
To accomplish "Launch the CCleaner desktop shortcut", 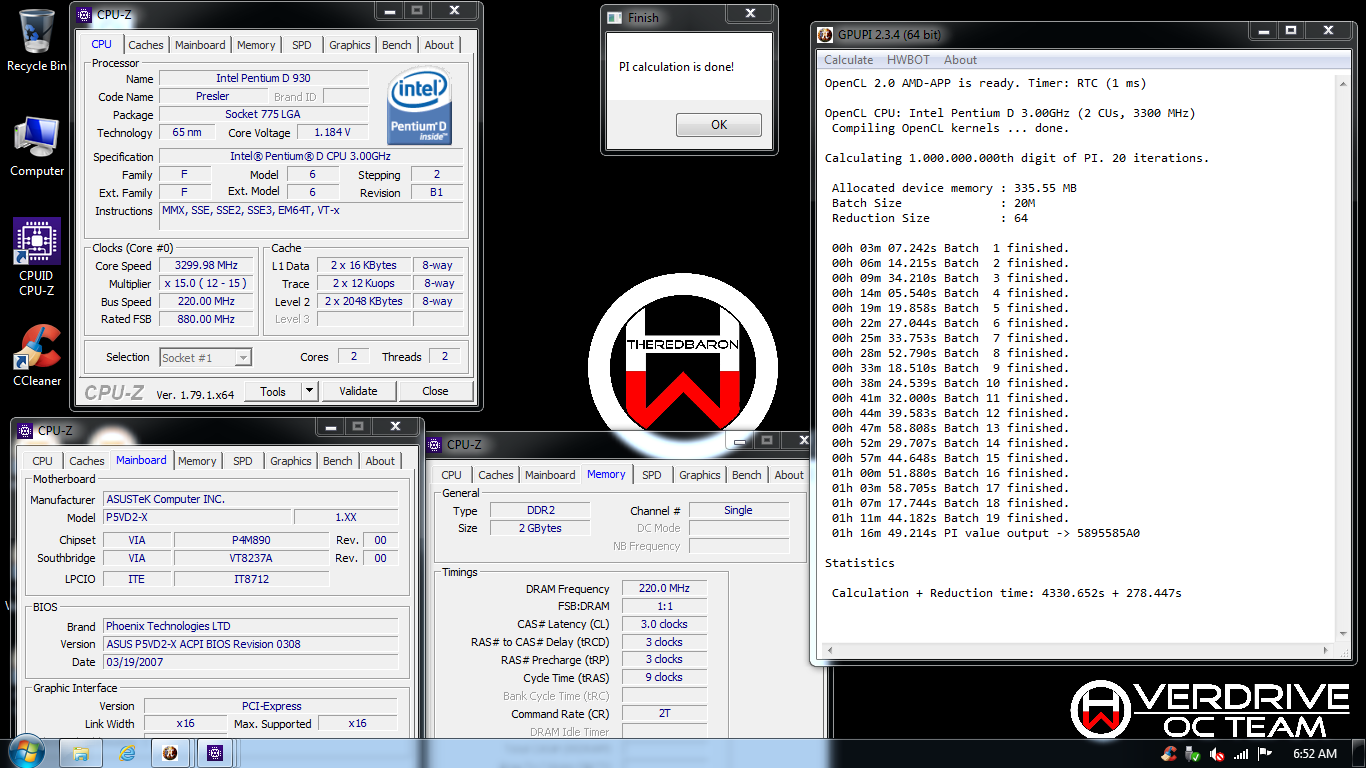I will click(37, 355).
